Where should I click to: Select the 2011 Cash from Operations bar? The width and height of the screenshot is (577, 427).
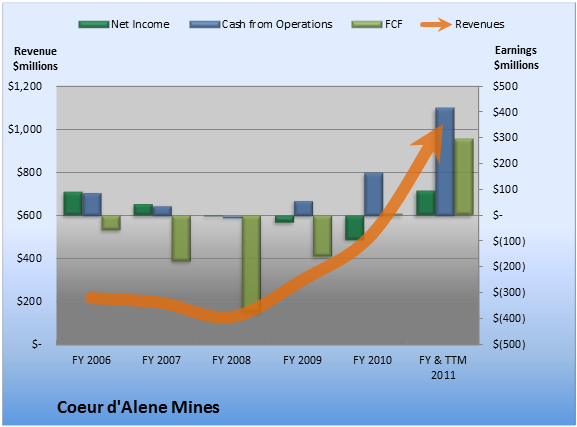click(x=445, y=162)
